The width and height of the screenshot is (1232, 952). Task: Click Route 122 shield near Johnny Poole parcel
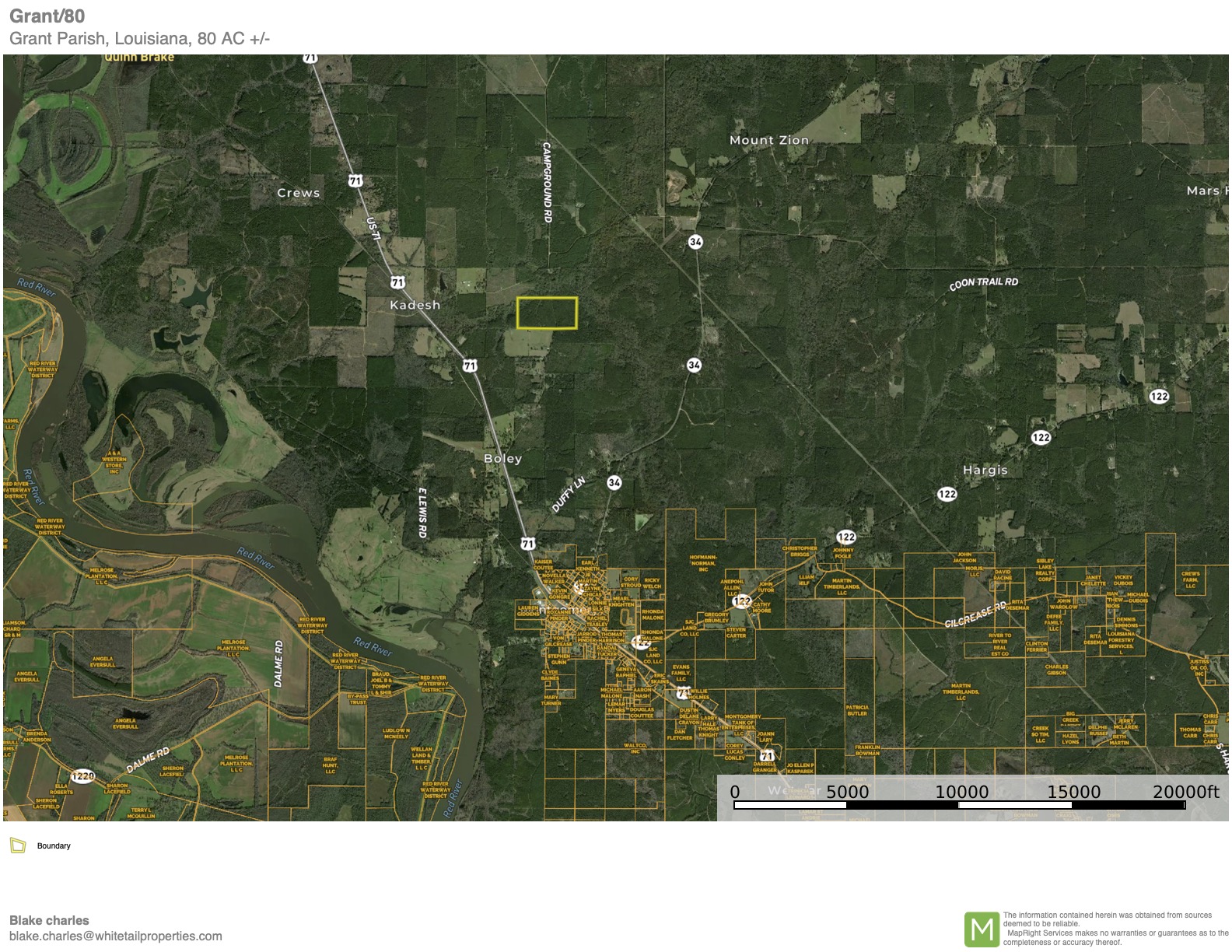(846, 537)
